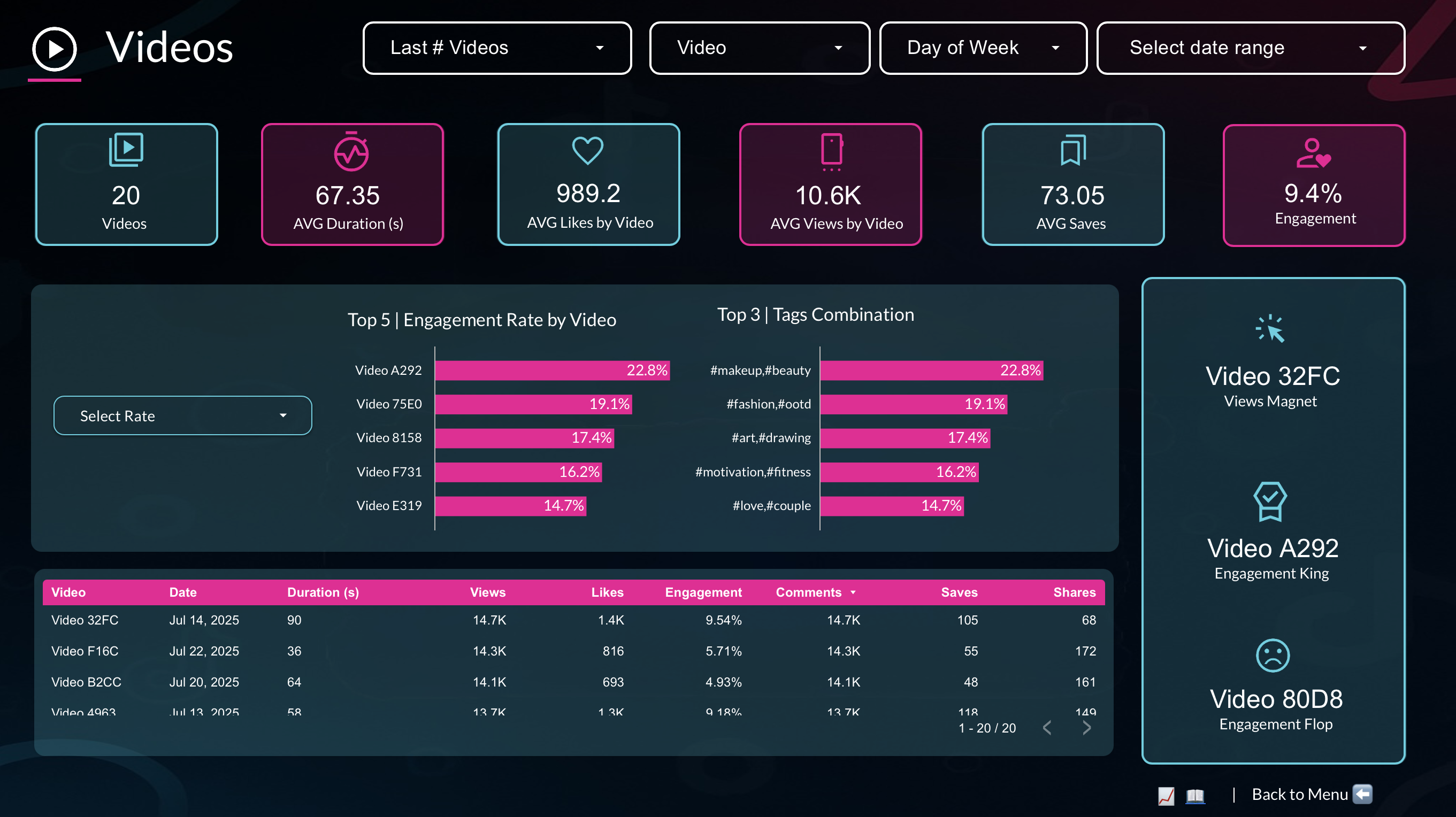Click the bookmark icon in AVG Saves card
Screen dimensions: 1456x817
click(1074, 150)
